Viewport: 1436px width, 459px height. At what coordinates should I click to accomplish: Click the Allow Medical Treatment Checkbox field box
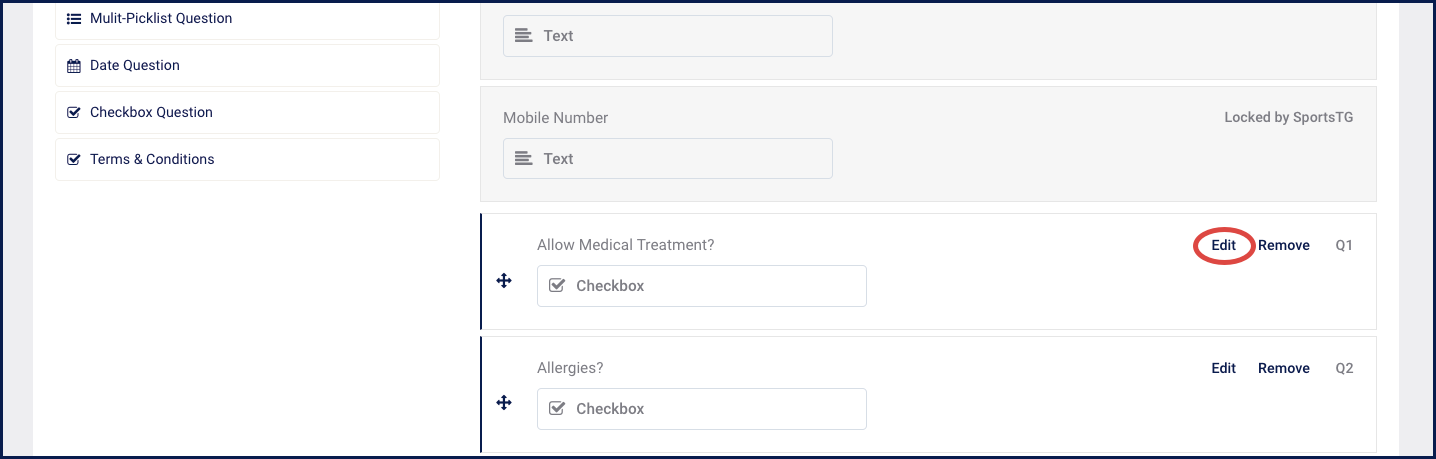pos(702,286)
